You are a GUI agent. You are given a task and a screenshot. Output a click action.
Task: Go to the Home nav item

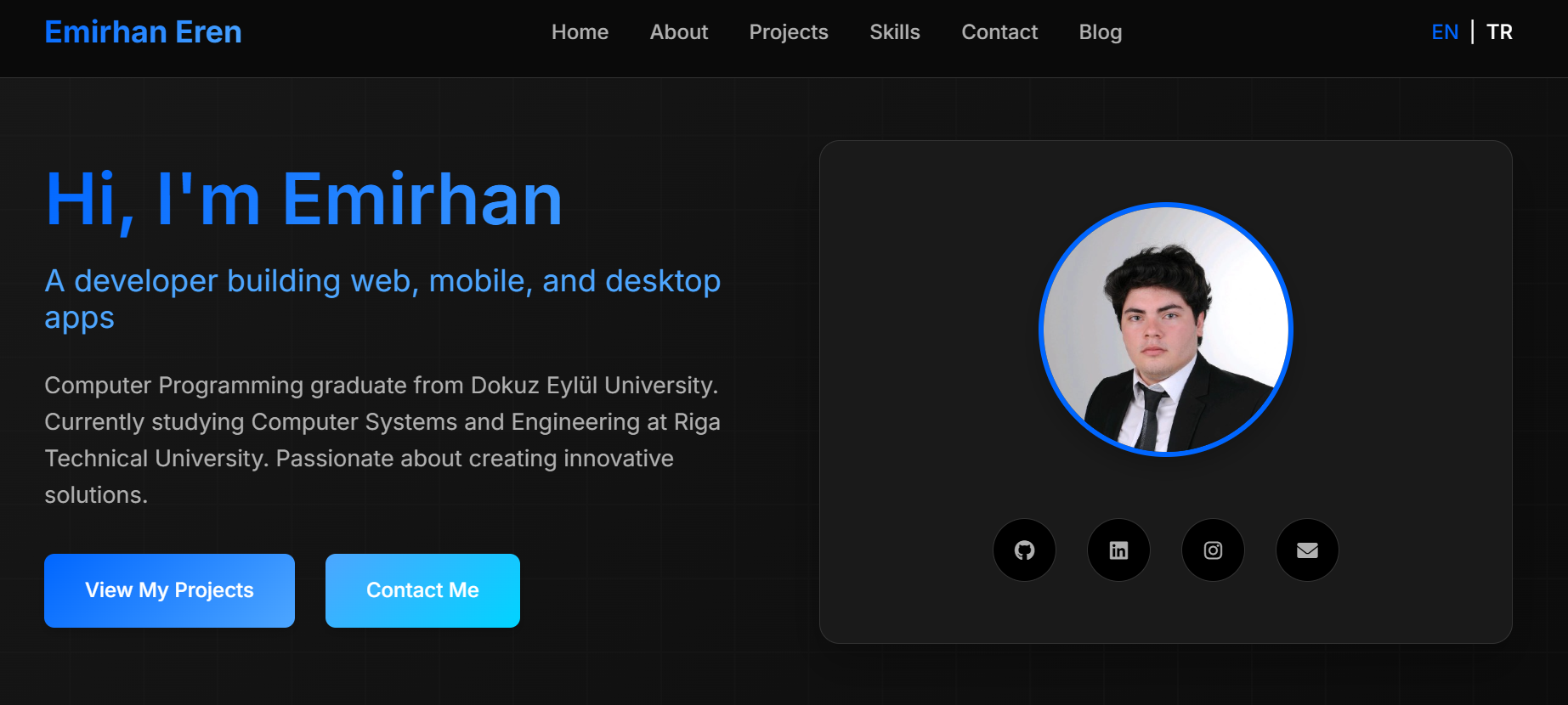[580, 32]
